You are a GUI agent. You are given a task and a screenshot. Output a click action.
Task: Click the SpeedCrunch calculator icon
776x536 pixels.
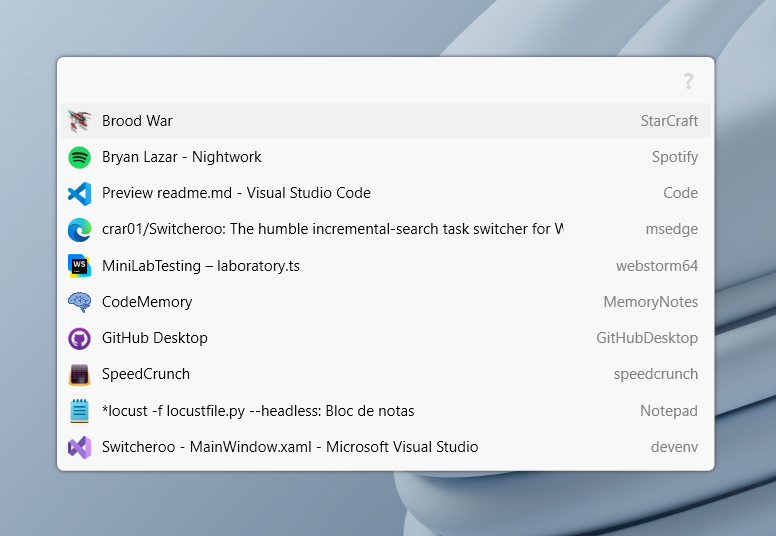point(79,375)
